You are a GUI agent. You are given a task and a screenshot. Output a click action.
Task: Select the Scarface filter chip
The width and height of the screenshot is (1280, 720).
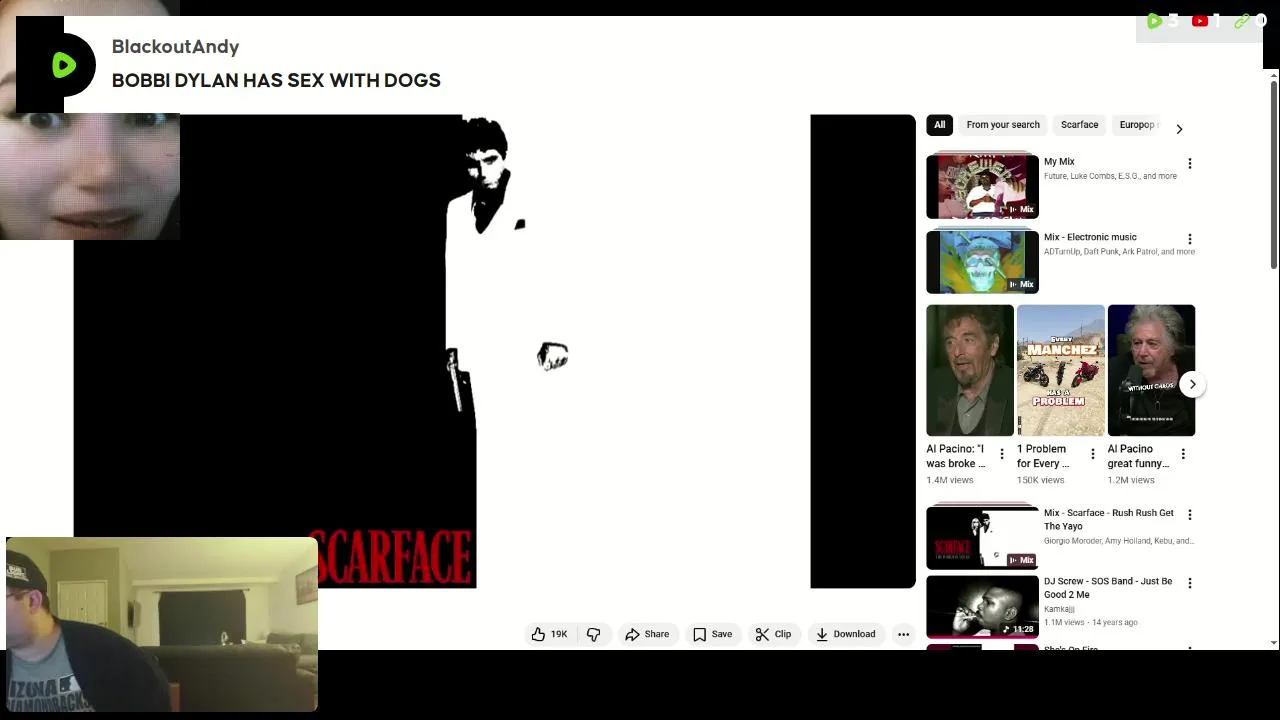coord(1079,125)
